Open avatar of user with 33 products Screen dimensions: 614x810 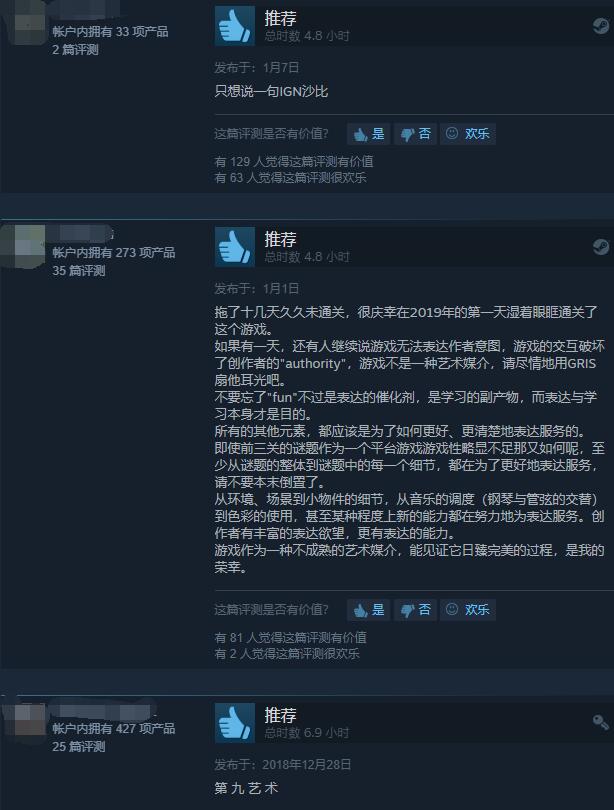click(23, 23)
